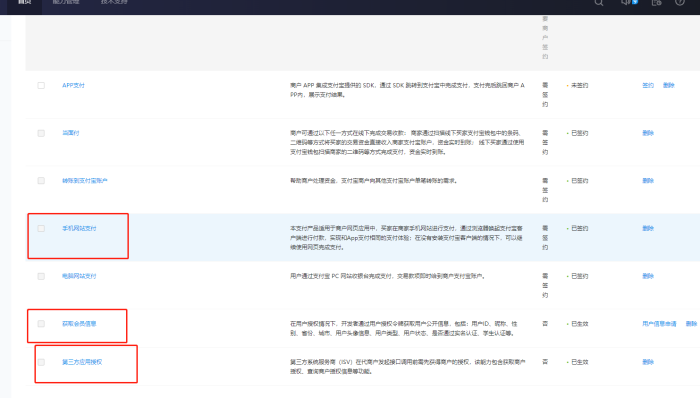Tick the checkbox for APP支付
The image size is (700, 398).
click(41, 85)
